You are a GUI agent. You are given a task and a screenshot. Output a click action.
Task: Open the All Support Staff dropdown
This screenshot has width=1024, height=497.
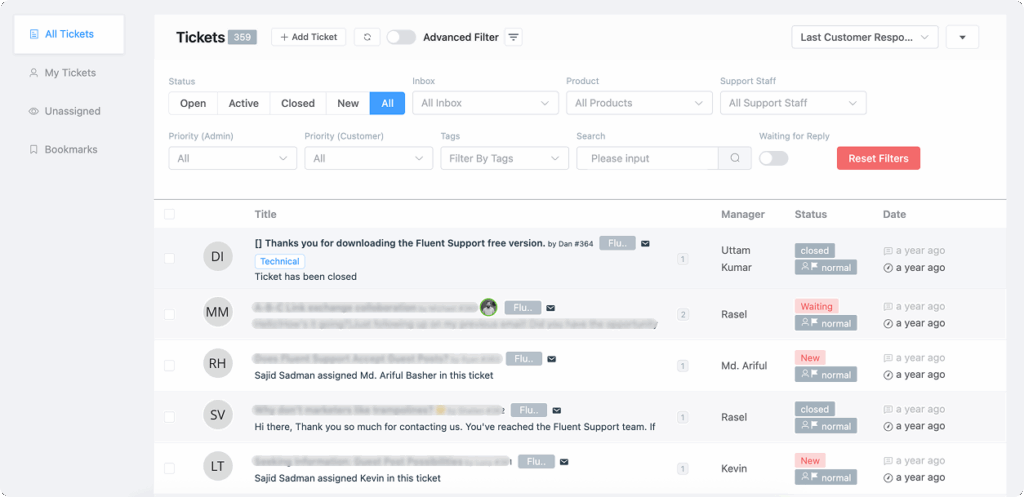(793, 103)
